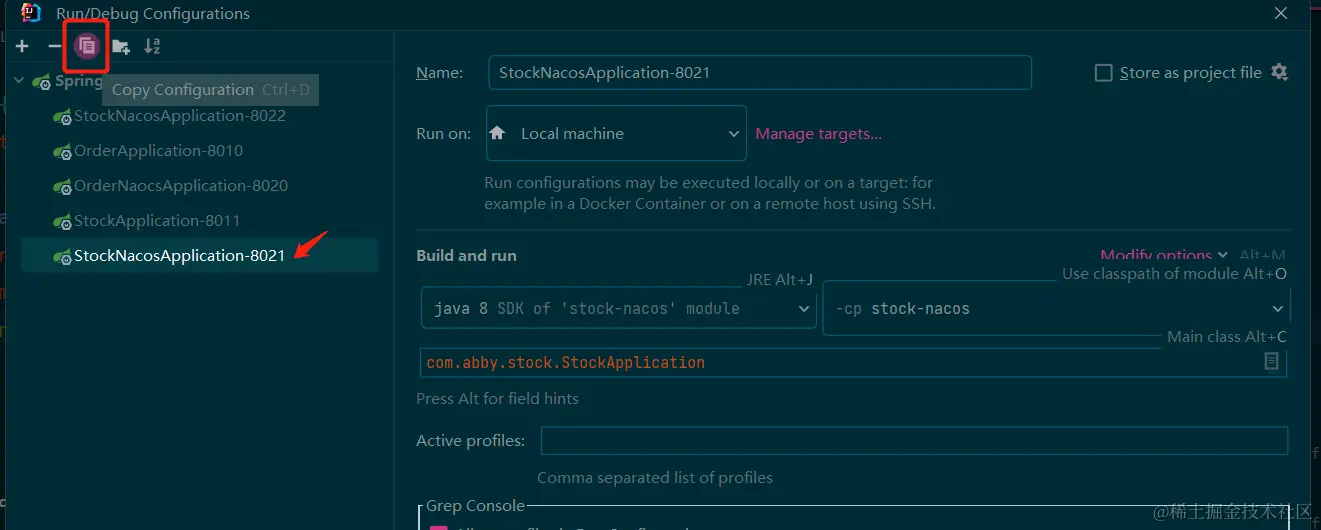Select OrderNaocsApplication-8020 configuration
This screenshot has height=530, width=1321.
pyautogui.click(x=180, y=186)
